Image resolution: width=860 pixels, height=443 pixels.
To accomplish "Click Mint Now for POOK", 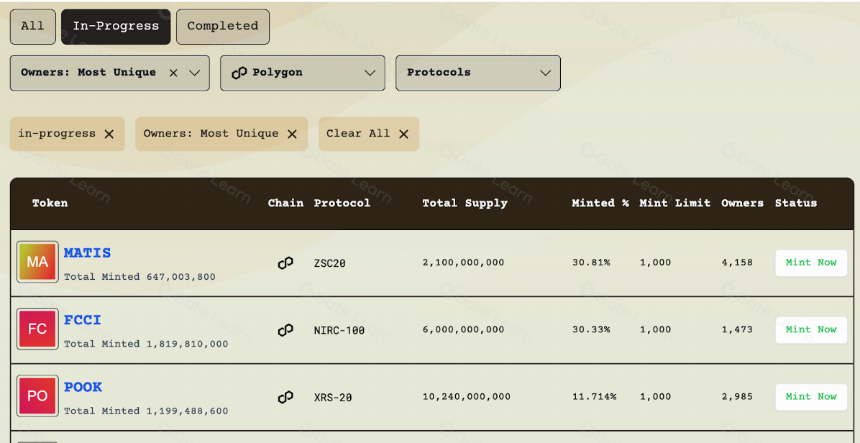I will 811,397.
